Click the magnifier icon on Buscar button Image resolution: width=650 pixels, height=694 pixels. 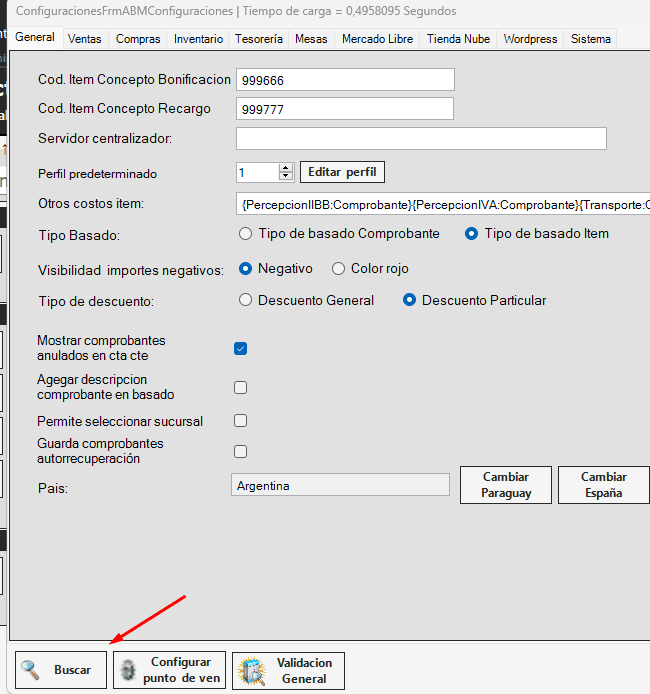30,670
